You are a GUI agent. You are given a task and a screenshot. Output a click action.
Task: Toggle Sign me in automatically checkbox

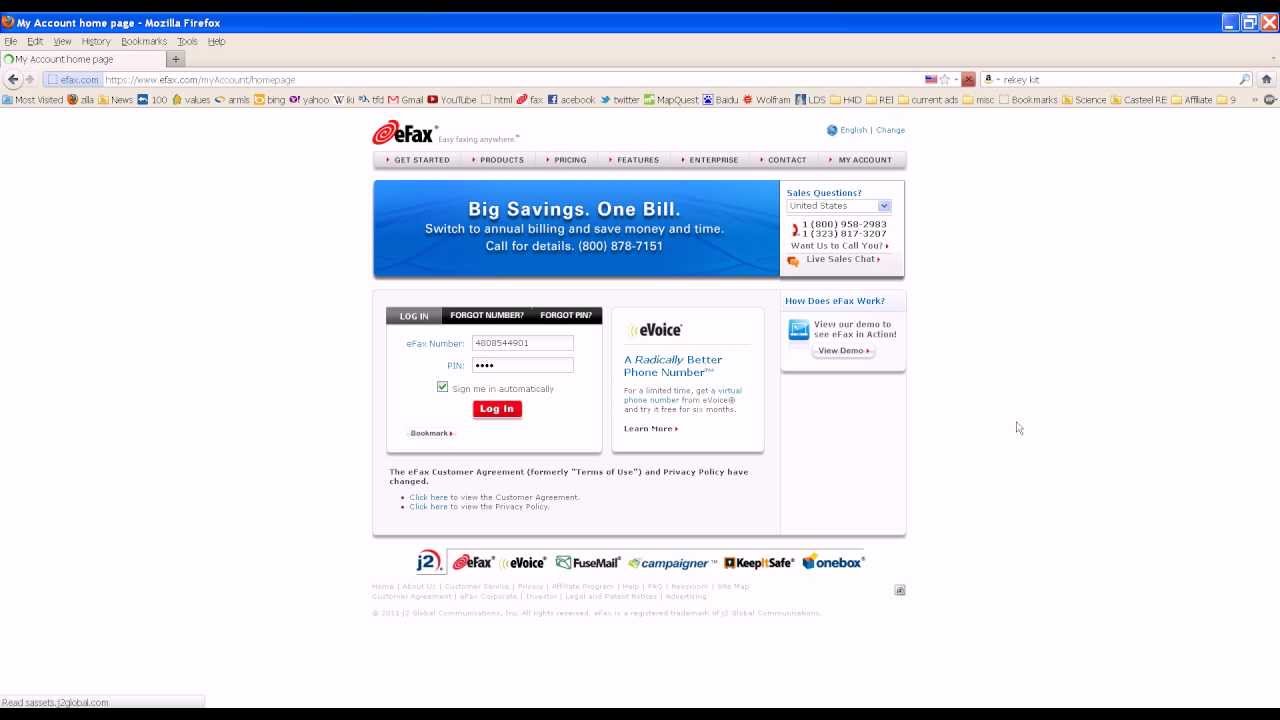click(x=443, y=387)
